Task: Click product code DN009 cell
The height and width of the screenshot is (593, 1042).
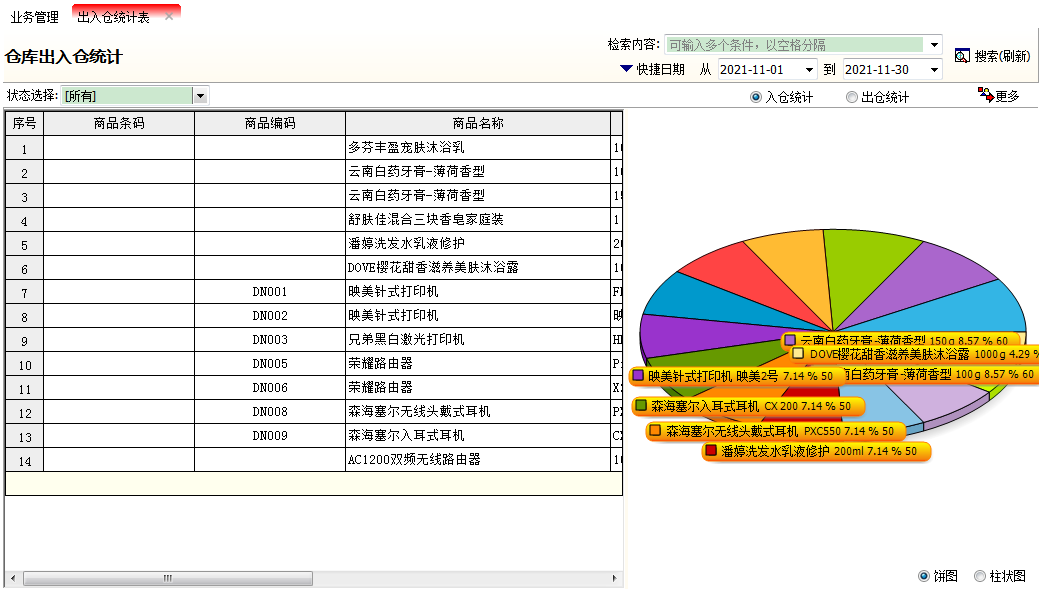Action: point(270,435)
